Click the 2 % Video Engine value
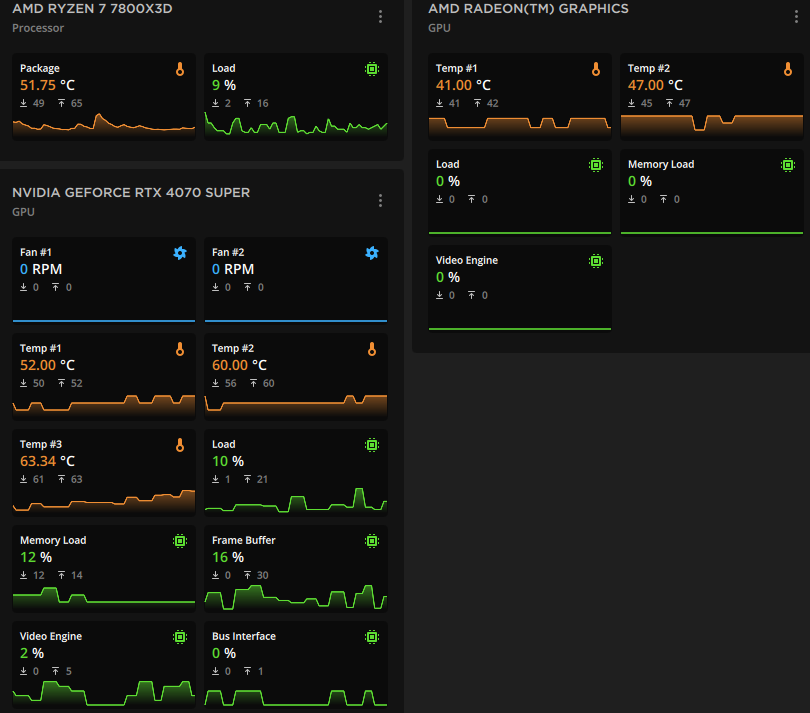 pyautogui.click(x=32, y=654)
